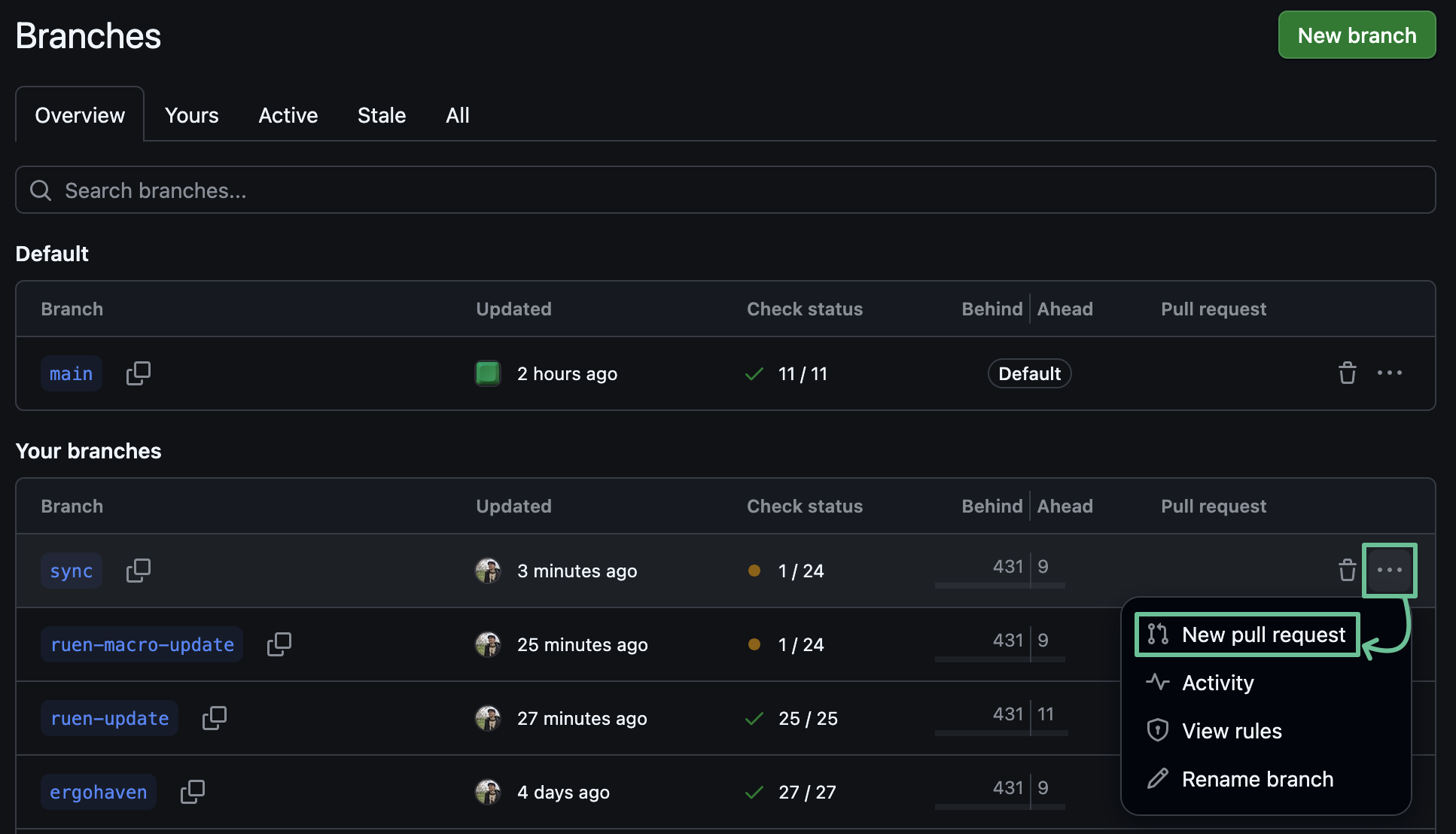Viewport: 1456px width, 834px height.
Task: Click the green avatar on main row
Action: point(488,373)
